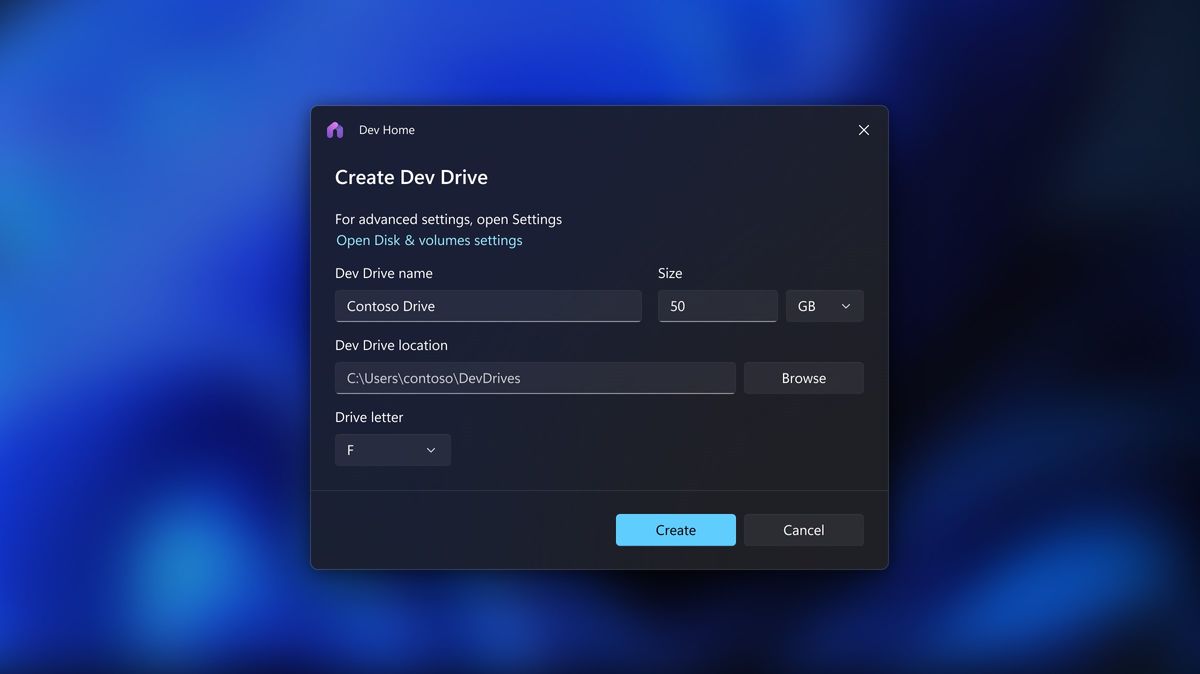Click the Create Dev Drive heading
The width and height of the screenshot is (1200, 674).
(410, 177)
